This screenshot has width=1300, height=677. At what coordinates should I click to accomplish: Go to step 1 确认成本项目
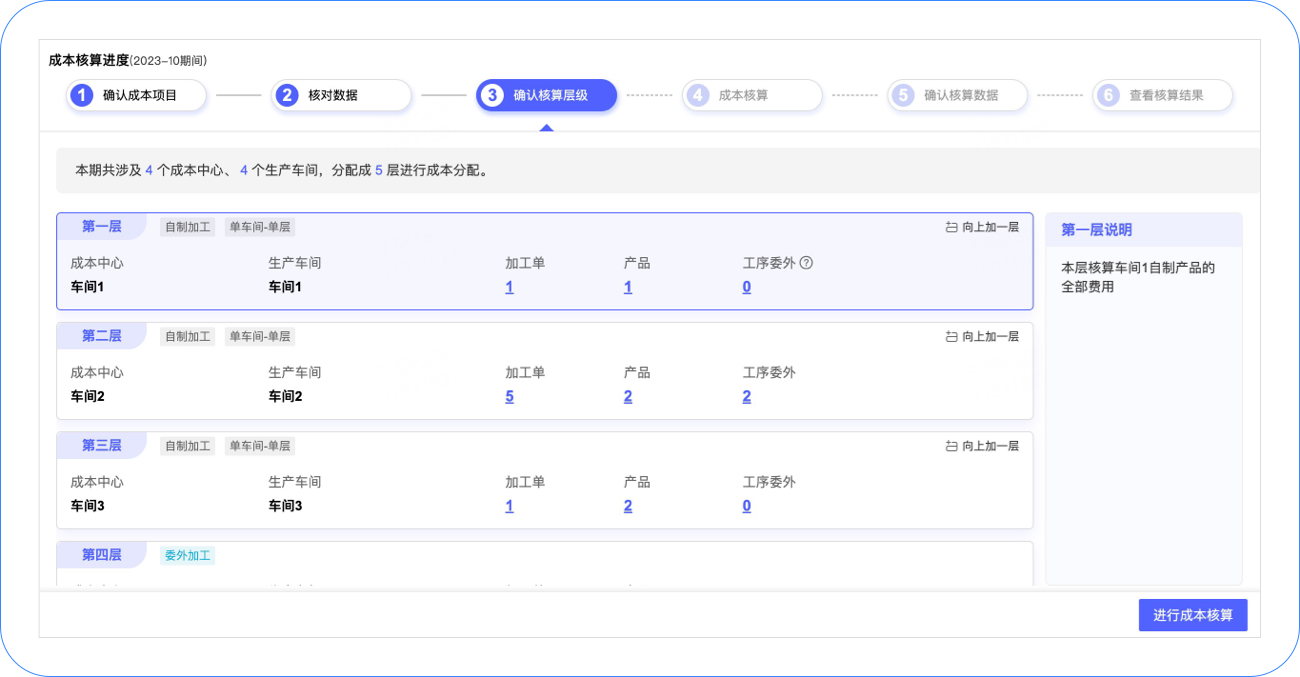tap(137, 95)
